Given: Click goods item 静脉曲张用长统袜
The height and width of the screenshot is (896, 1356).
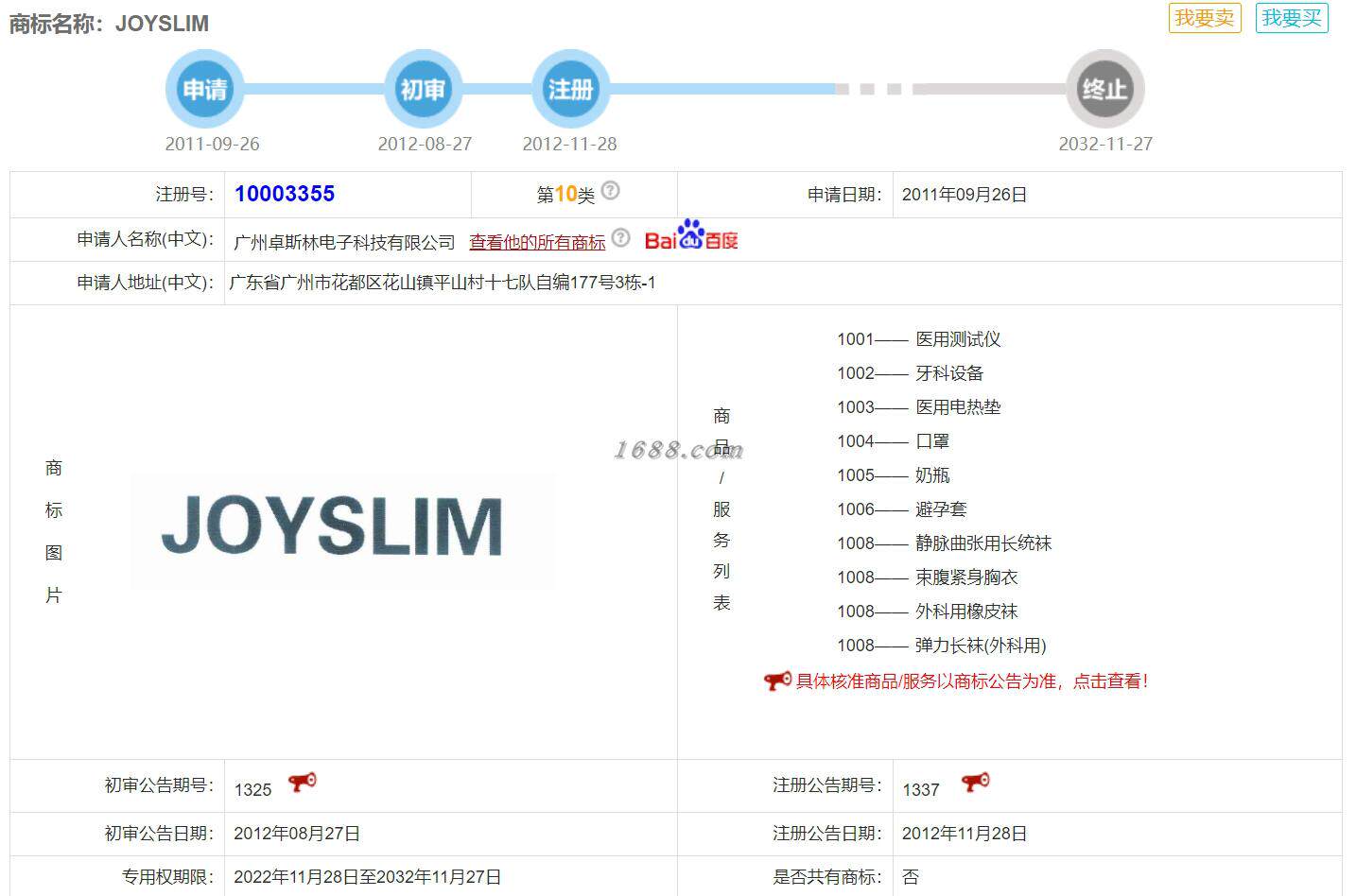Looking at the screenshot, I should 944,543.
